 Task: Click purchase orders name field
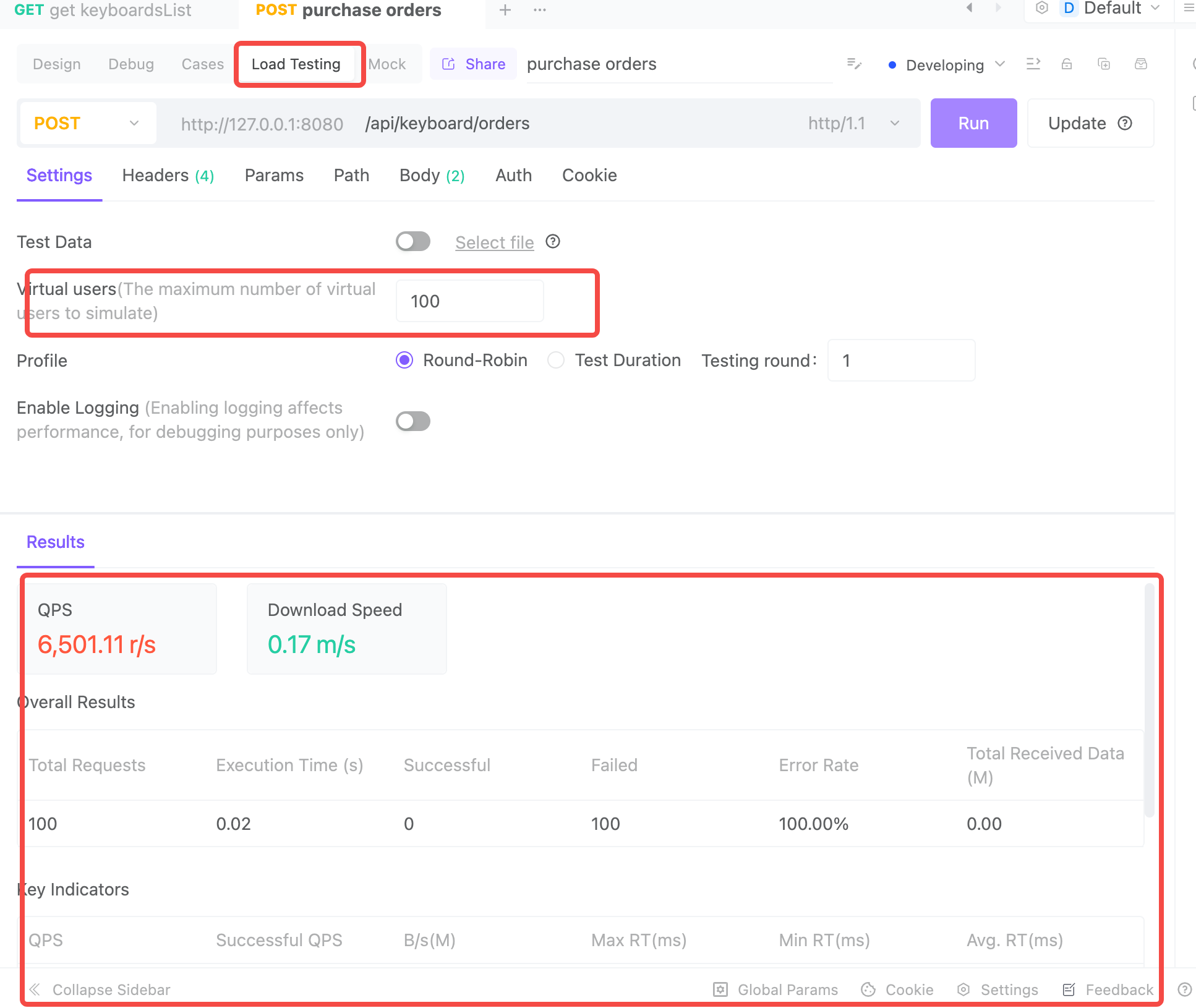(679, 64)
